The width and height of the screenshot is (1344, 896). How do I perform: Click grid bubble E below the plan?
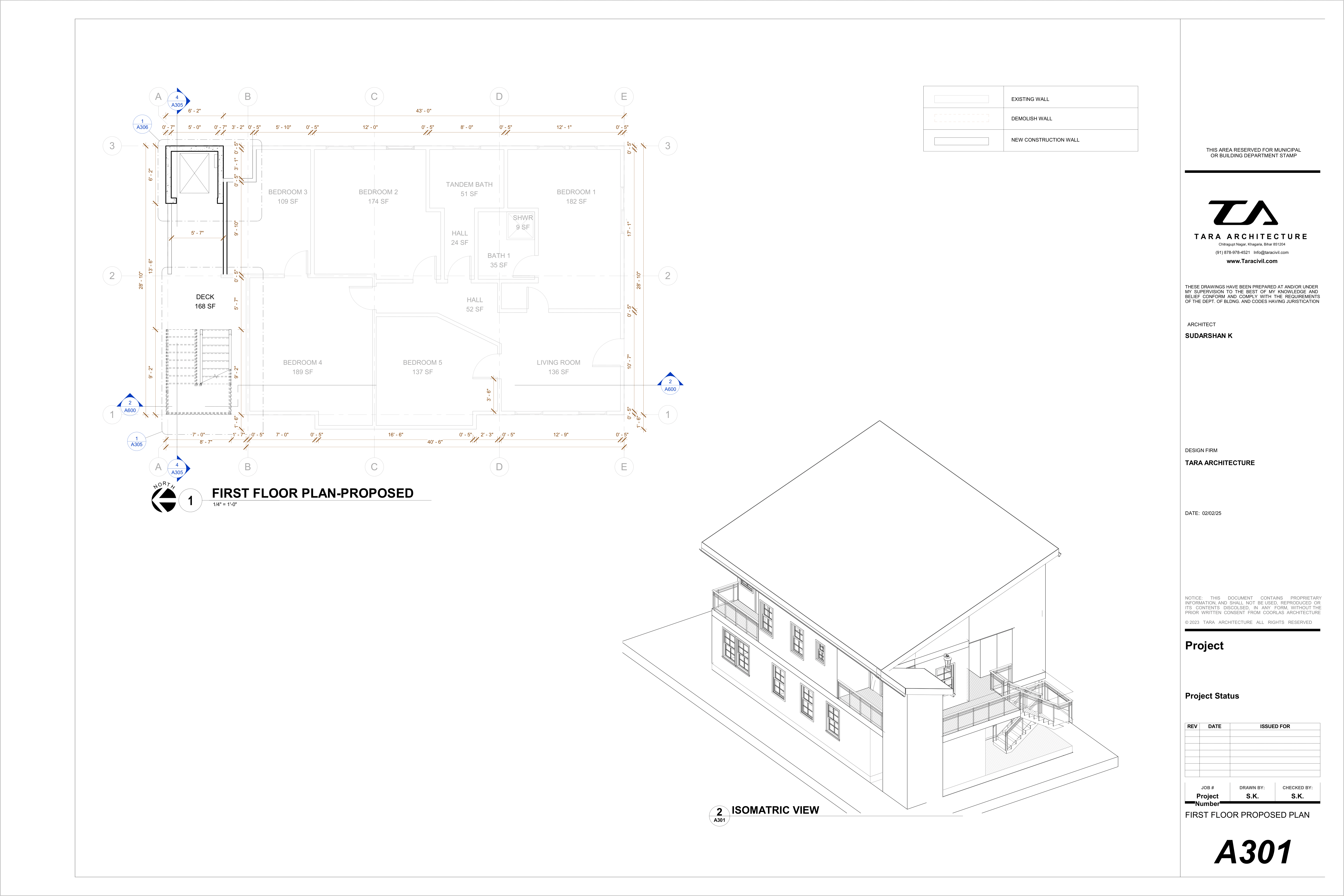[x=624, y=467]
